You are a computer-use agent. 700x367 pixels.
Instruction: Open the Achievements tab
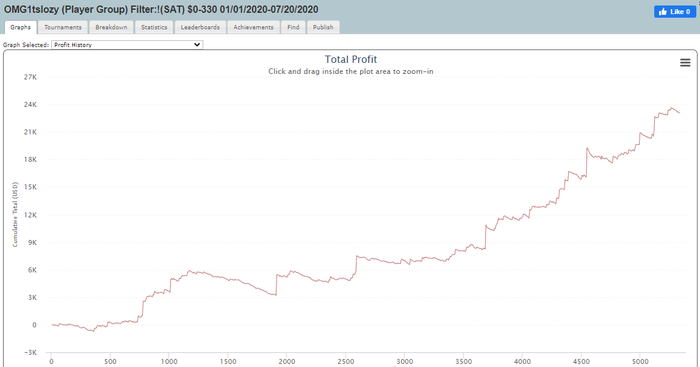click(253, 27)
